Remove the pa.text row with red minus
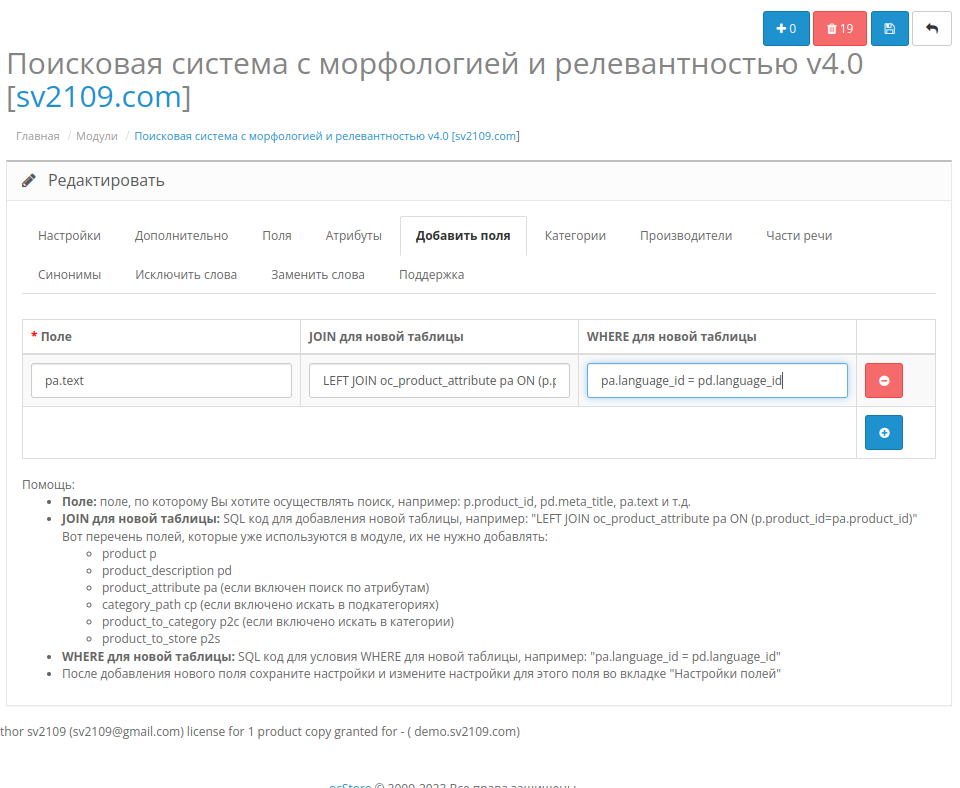Viewport: 960px width, 788px height. 883,381
